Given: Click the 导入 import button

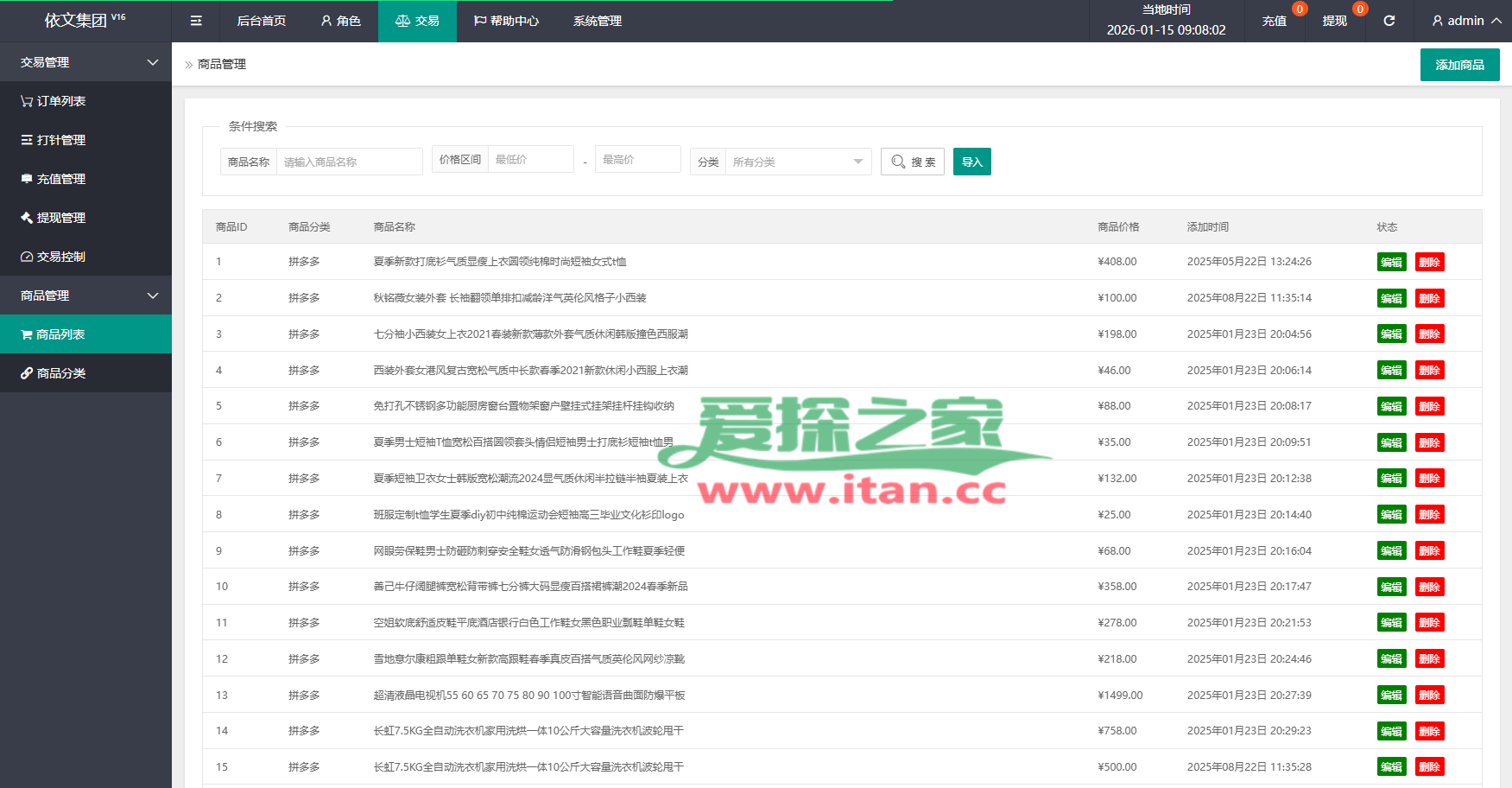Looking at the screenshot, I should coord(971,162).
